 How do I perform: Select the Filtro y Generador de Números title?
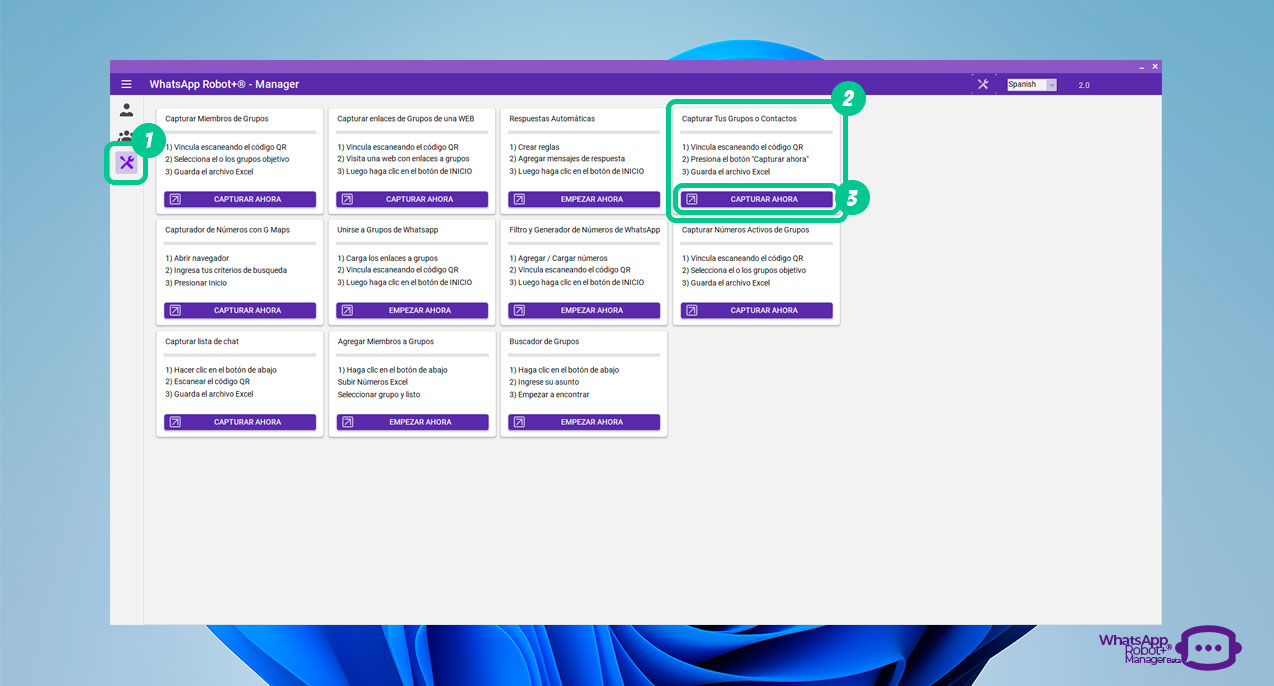585,230
